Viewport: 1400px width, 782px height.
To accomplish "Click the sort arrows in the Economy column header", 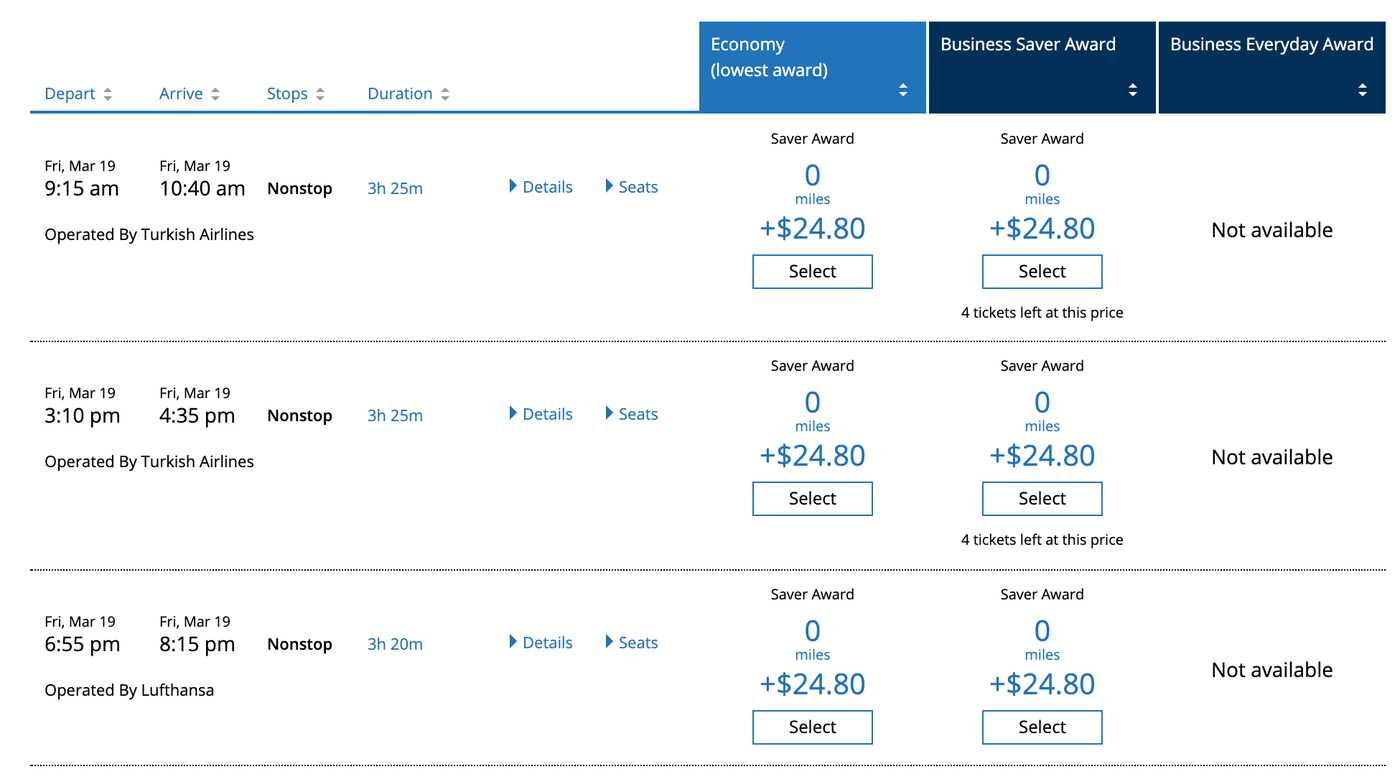I will point(903,89).
